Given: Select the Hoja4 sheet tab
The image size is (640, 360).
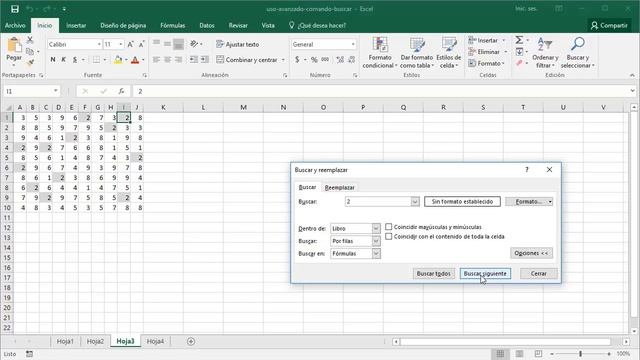Looking at the screenshot, I should [x=155, y=341].
